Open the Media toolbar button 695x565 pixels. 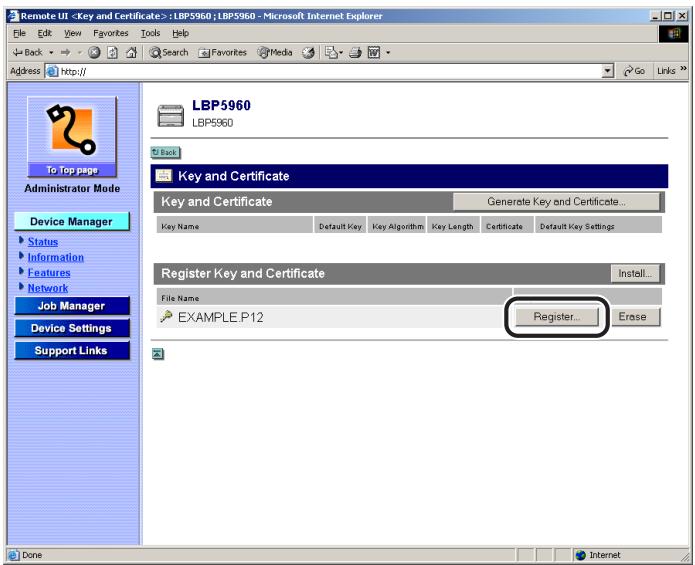tap(275, 53)
